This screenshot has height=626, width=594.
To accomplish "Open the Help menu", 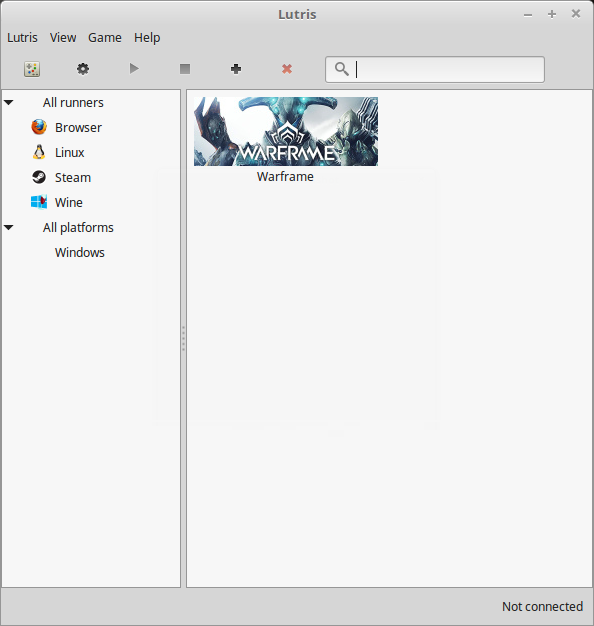I will tap(147, 38).
